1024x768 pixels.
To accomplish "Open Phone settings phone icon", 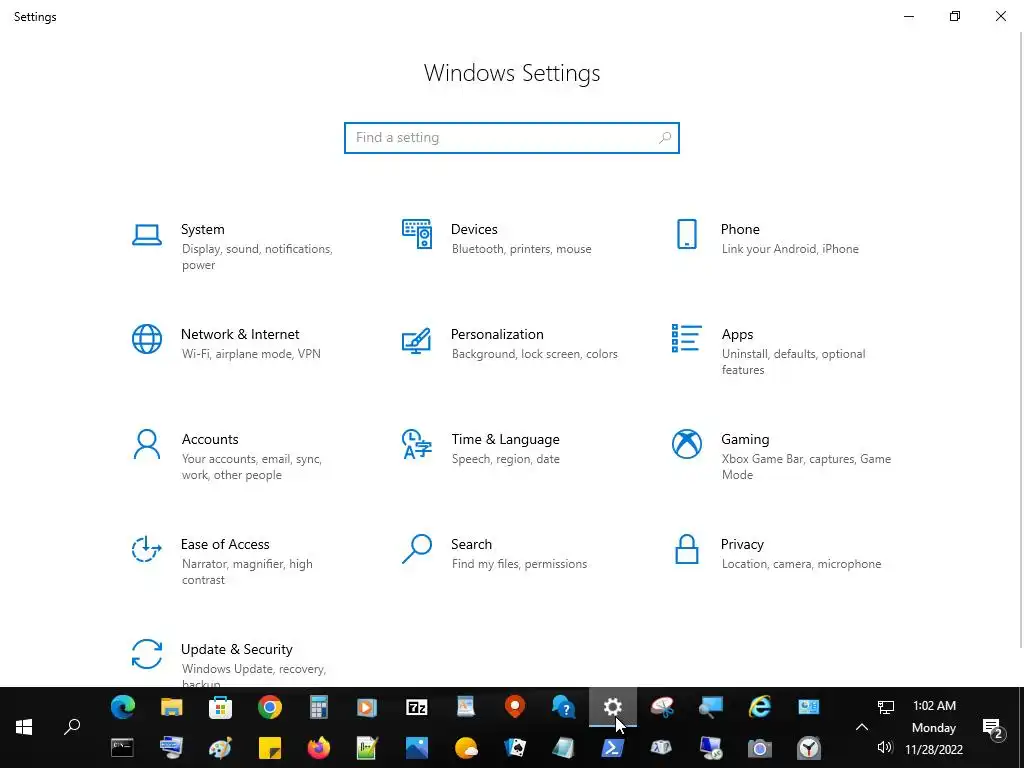I will point(686,234).
